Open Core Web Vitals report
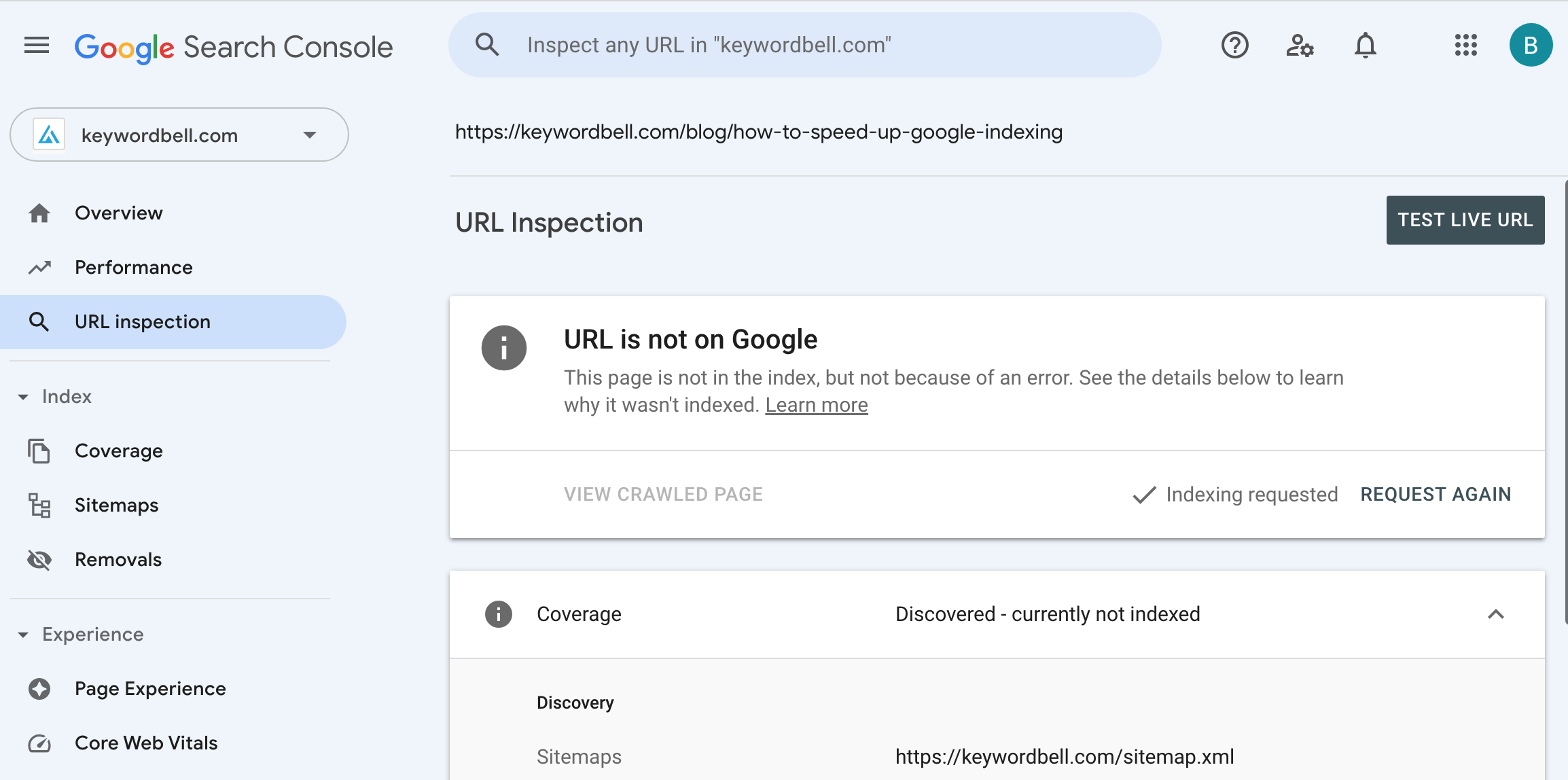The image size is (1568, 780). (146, 743)
